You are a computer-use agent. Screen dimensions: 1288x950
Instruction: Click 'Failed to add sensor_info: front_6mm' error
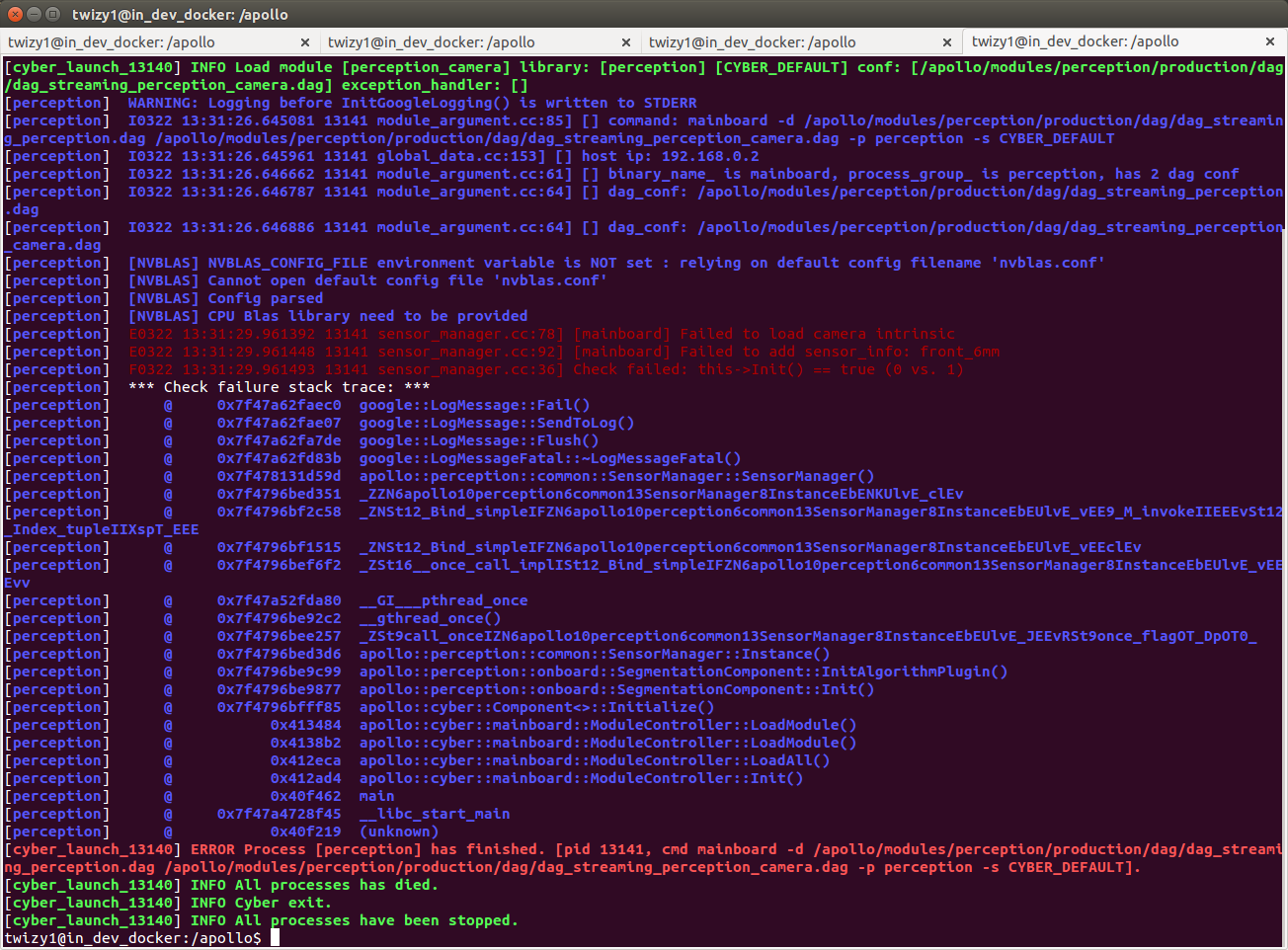point(841,352)
